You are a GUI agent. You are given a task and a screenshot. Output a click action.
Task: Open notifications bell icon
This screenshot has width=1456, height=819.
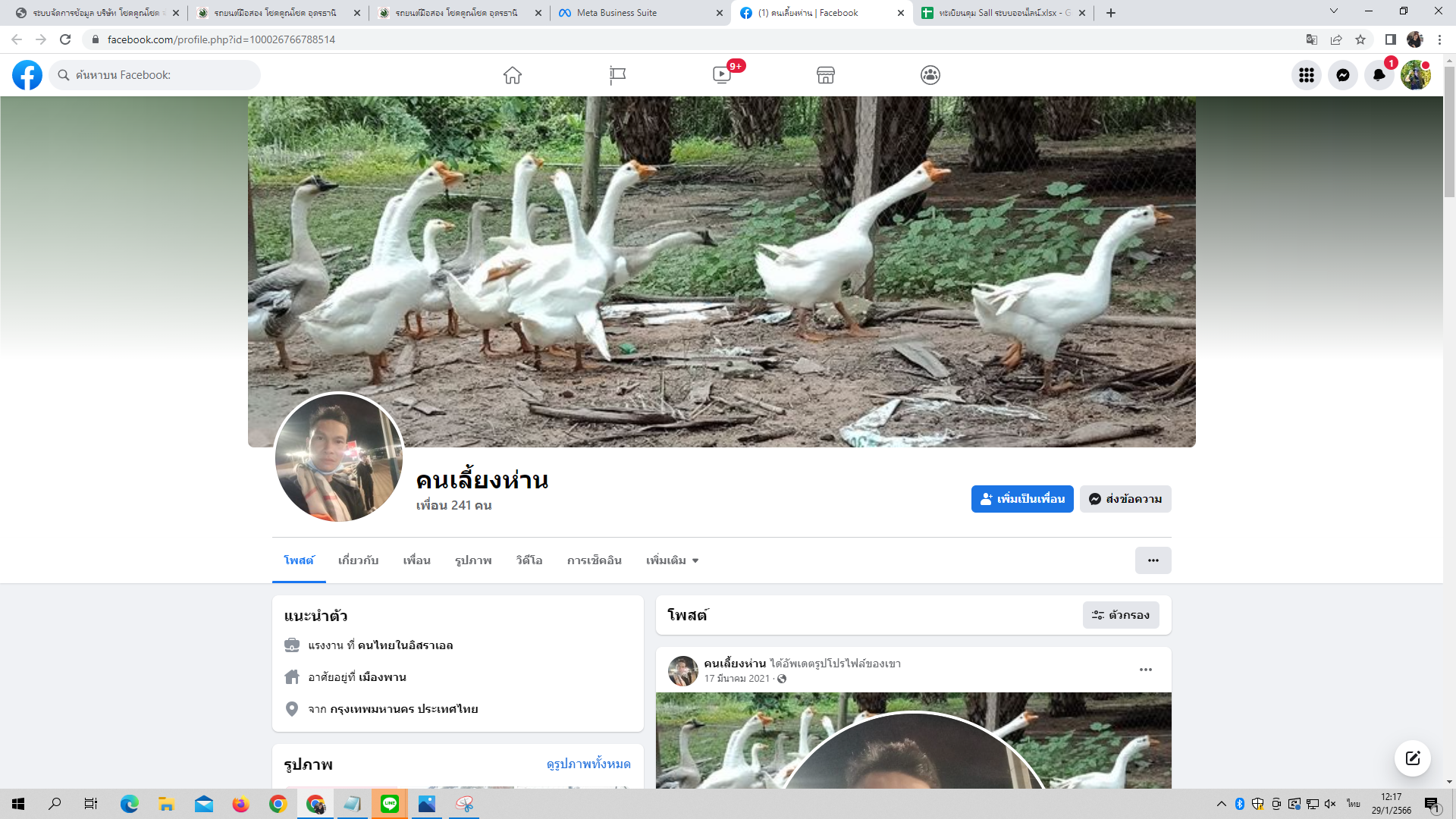[x=1379, y=75]
